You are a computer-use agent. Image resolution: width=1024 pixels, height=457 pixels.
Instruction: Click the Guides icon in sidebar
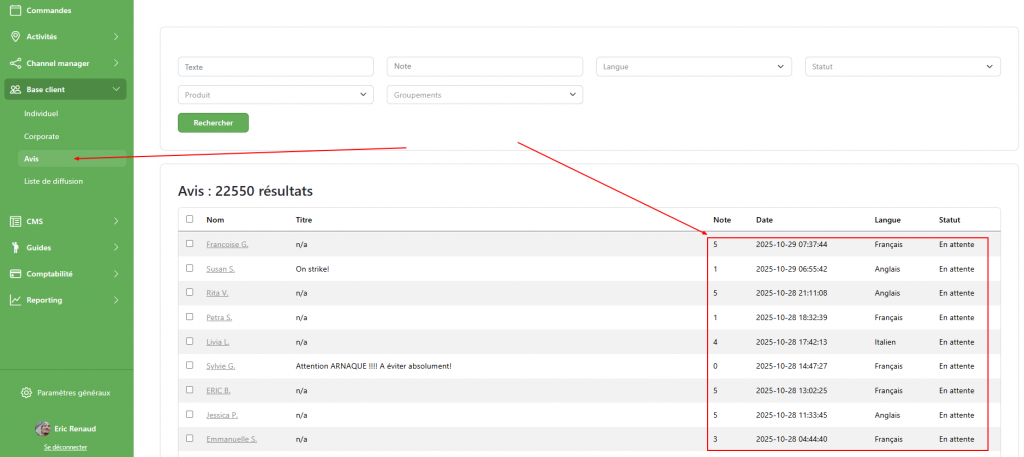pos(15,247)
